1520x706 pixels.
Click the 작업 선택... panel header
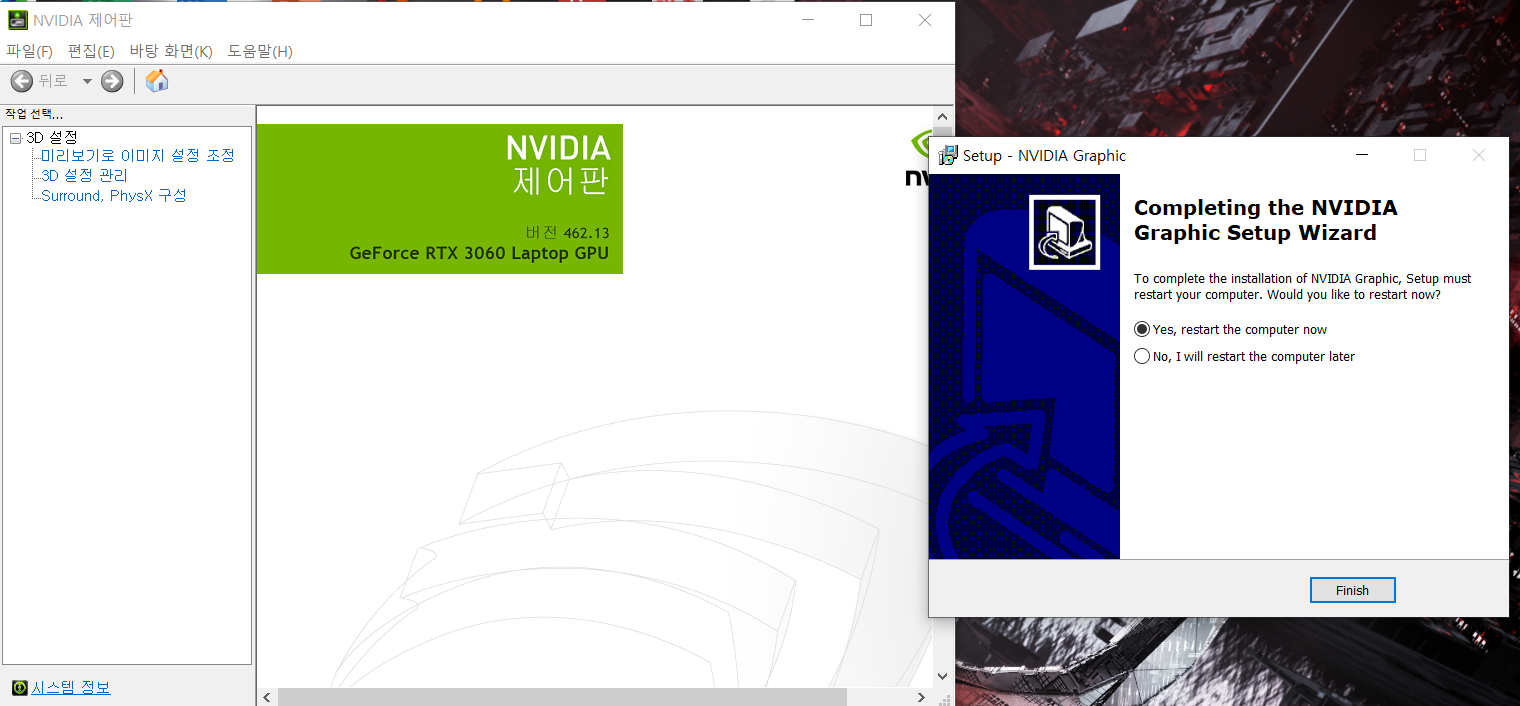click(x=34, y=114)
